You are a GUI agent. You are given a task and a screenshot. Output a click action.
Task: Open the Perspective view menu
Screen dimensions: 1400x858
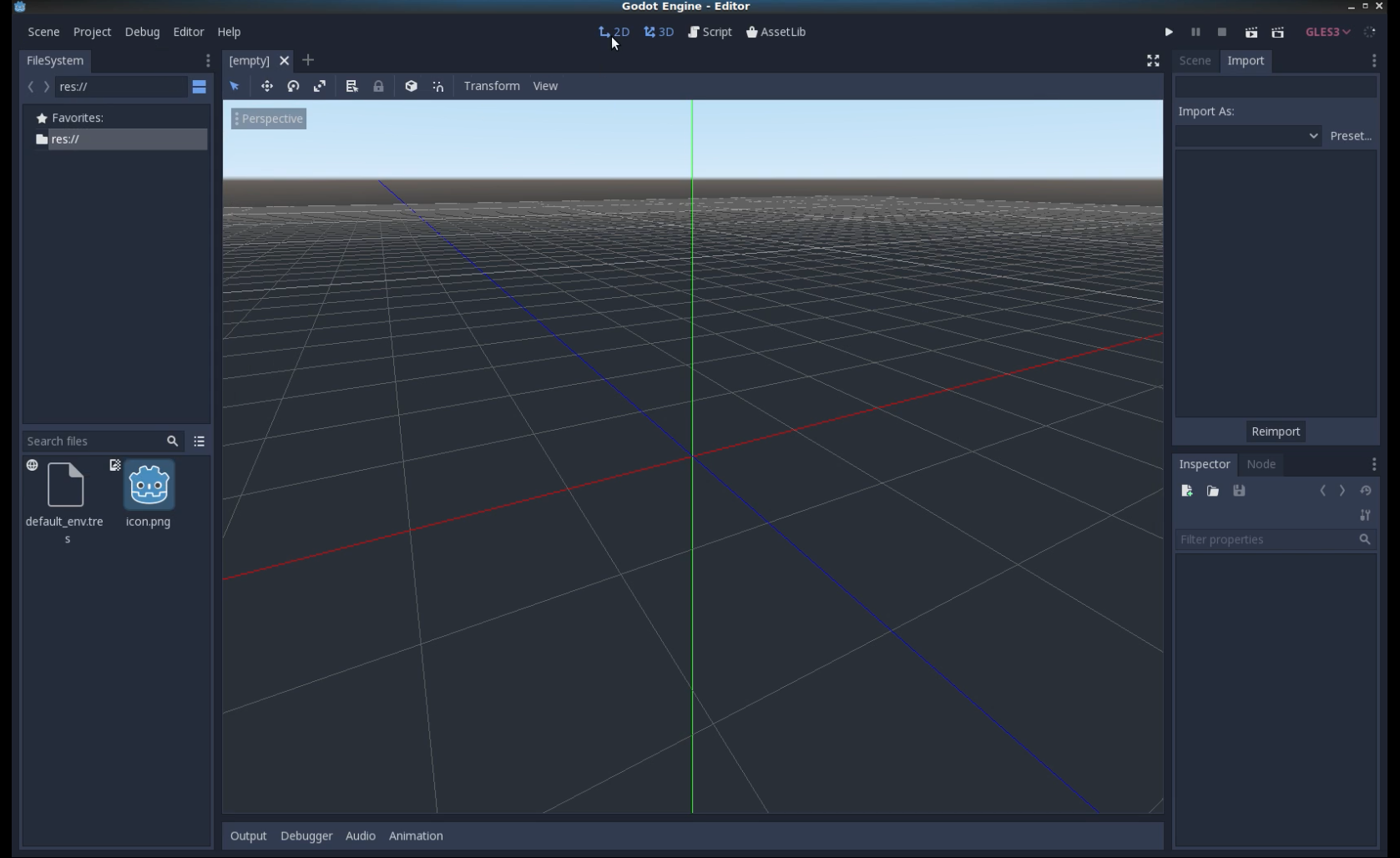(x=269, y=119)
